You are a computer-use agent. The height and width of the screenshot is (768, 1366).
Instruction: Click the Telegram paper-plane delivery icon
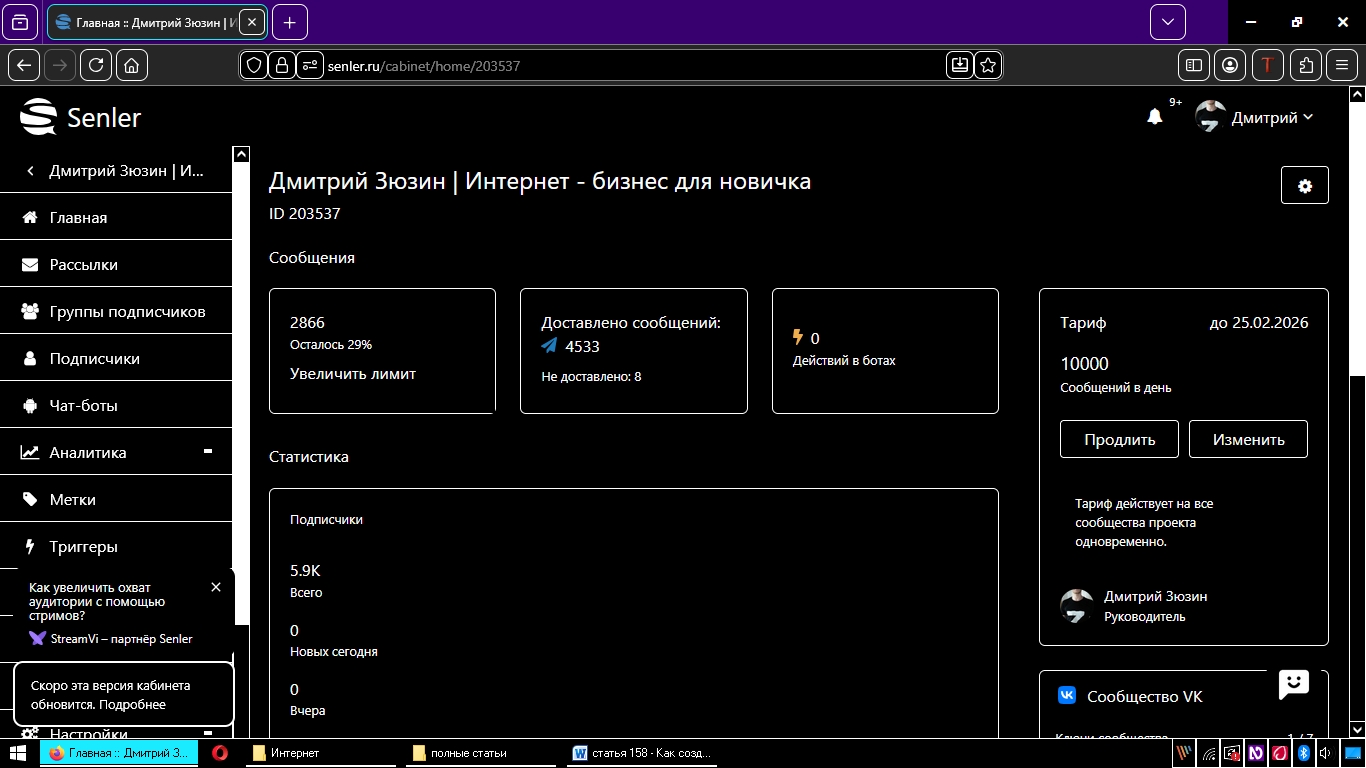pyautogui.click(x=548, y=346)
